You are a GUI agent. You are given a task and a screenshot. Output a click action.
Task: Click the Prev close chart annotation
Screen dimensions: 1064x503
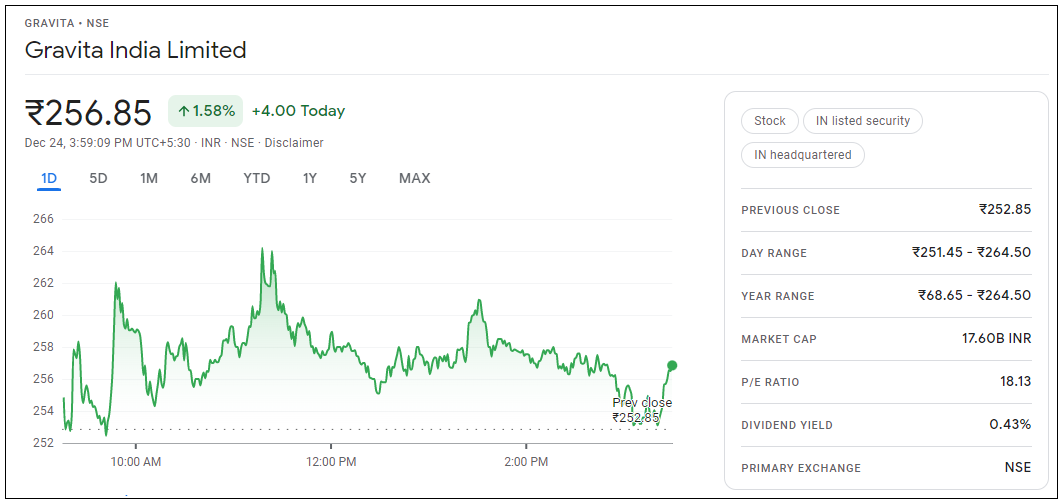642,410
